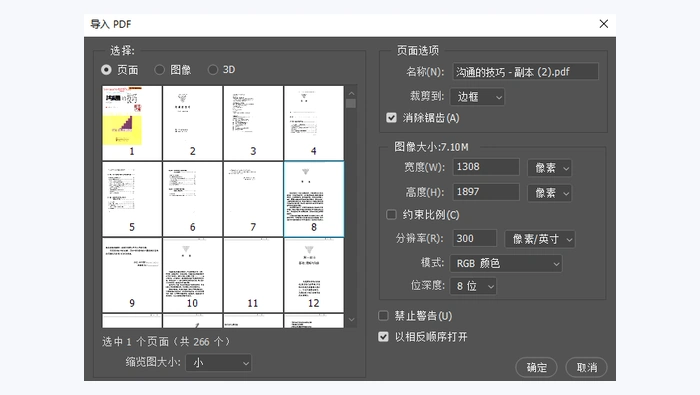
Task: Enable the 约束比例(C) checkbox
Action: [392, 215]
